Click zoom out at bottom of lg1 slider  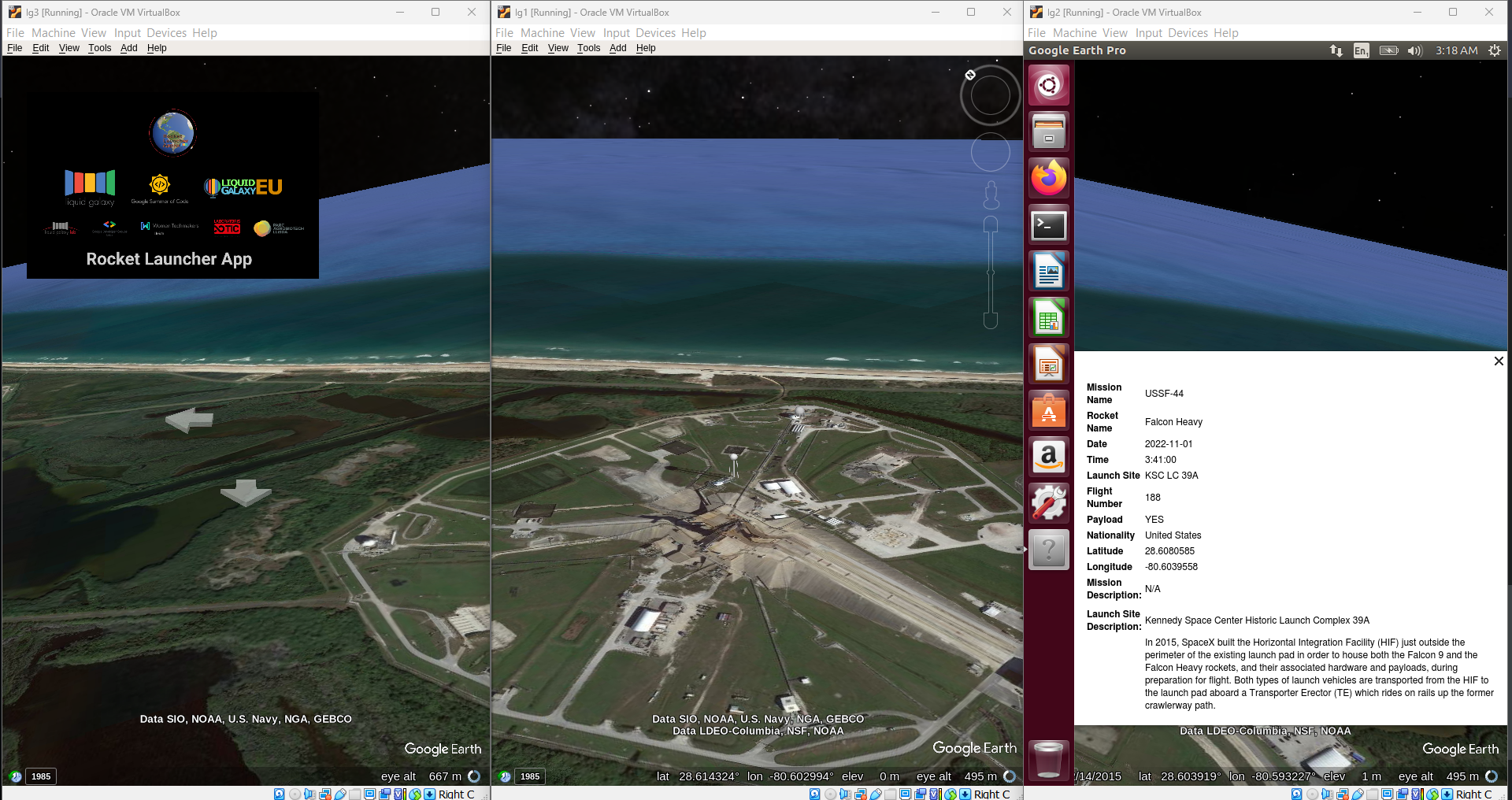coord(991,320)
